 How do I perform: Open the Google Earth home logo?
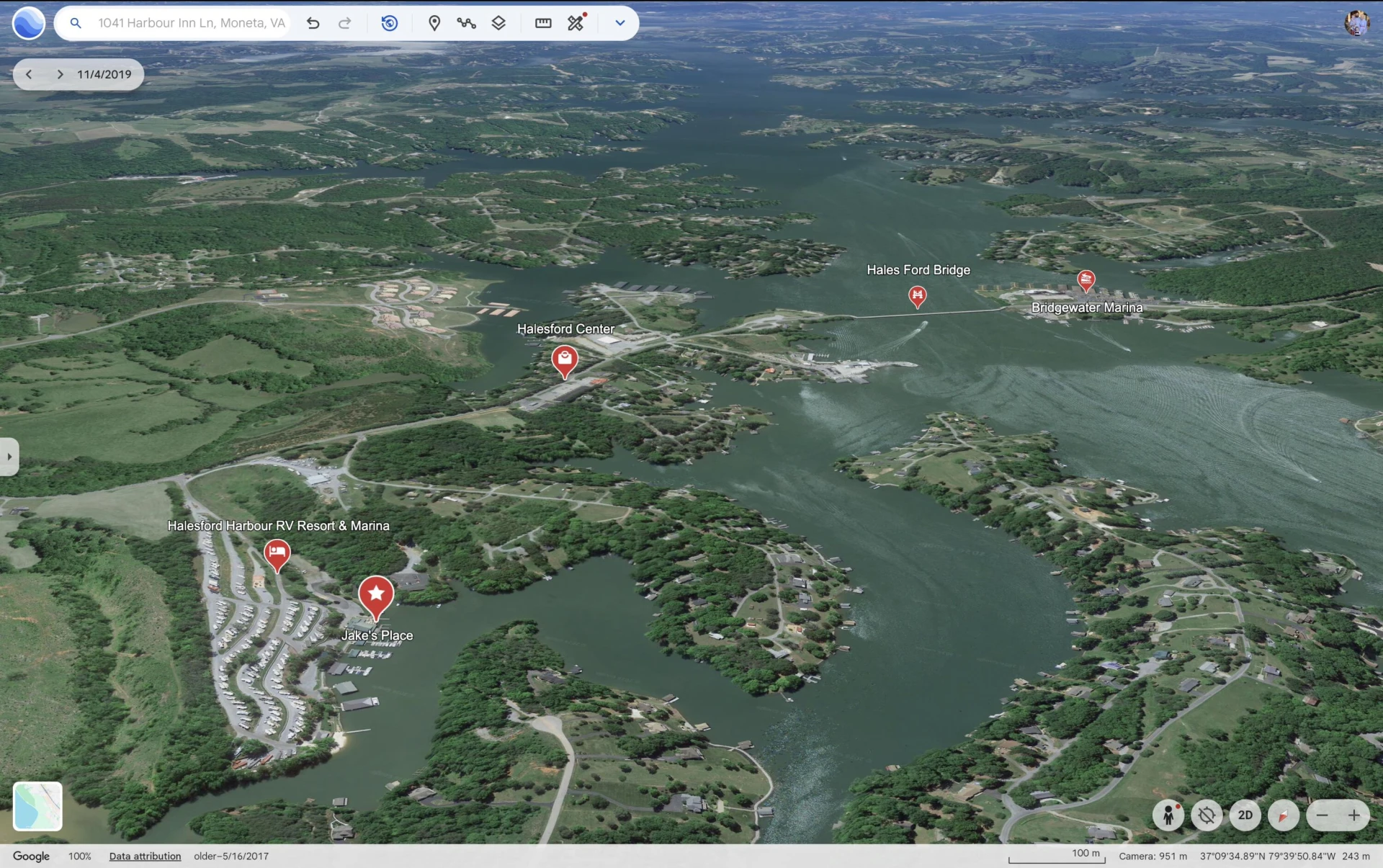tap(29, 23)
